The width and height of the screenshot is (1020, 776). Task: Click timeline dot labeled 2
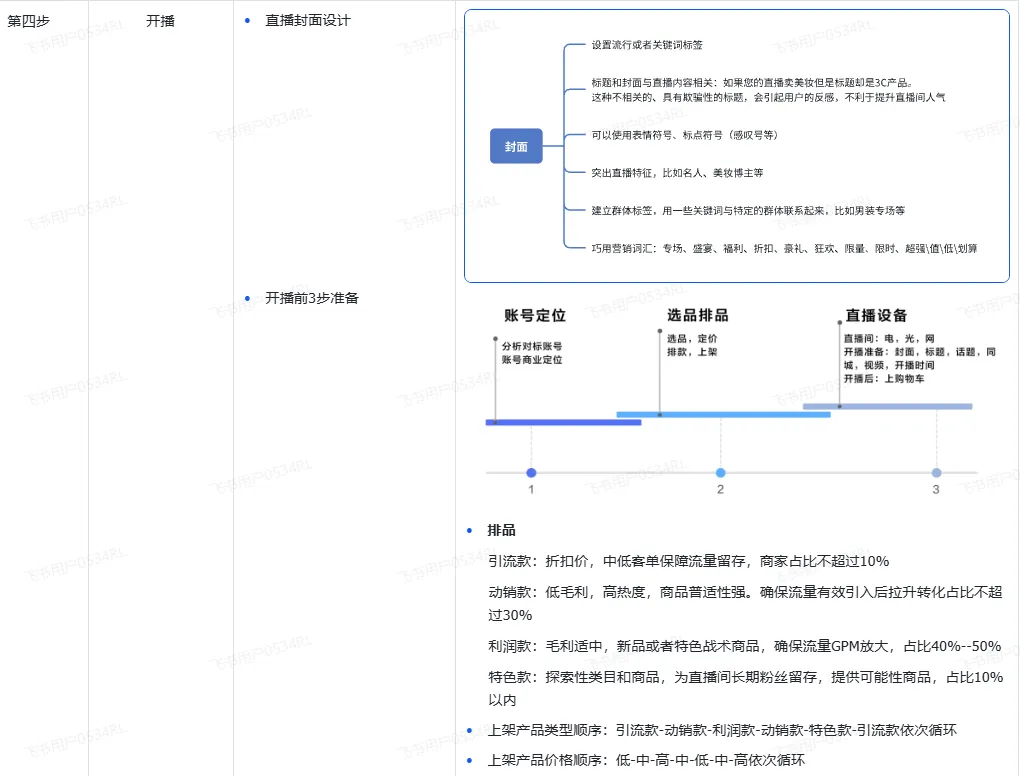[x=720, y=473]
